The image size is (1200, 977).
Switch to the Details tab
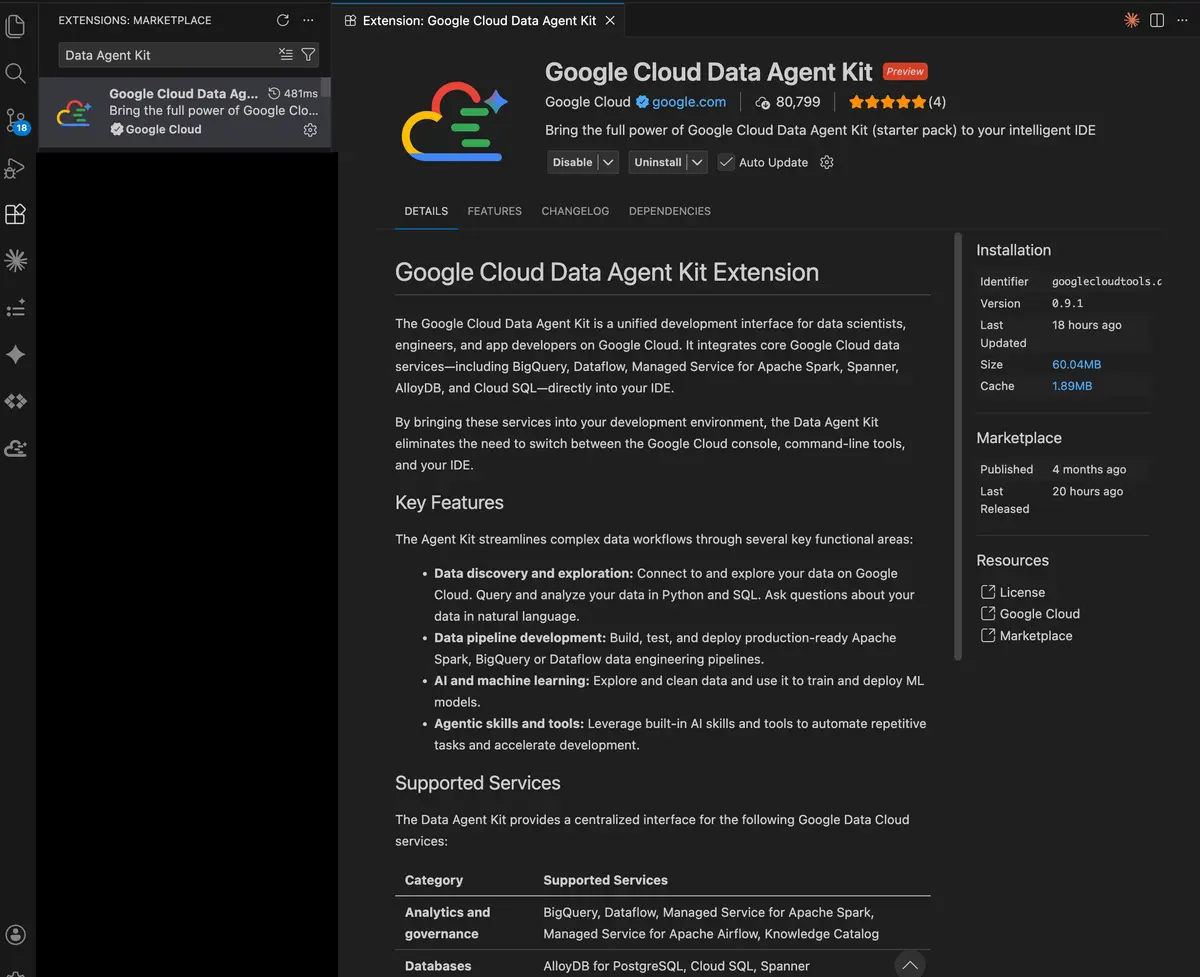(x=426, y=211)
